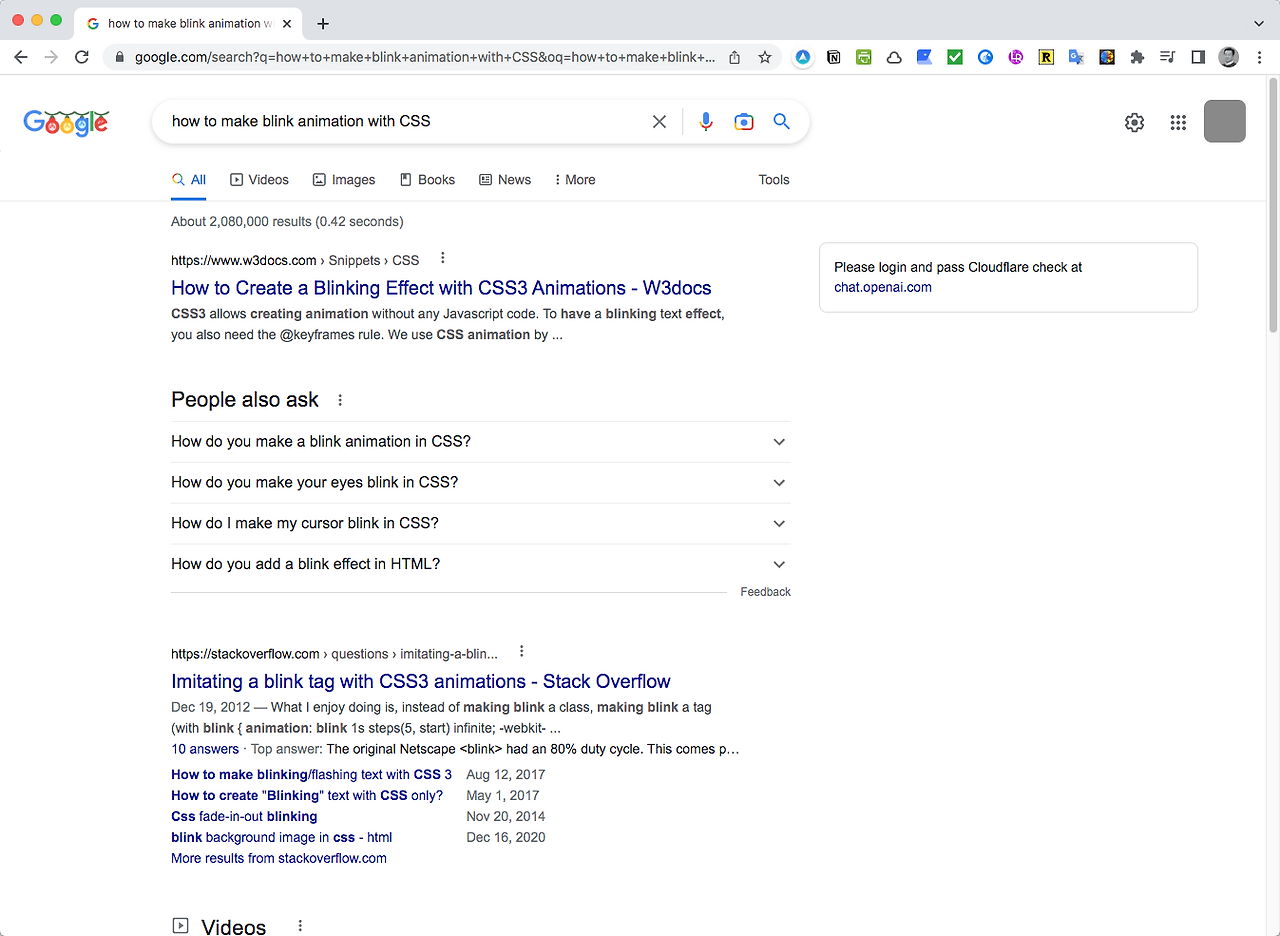Switch to the Images tab
The image size is (1280, 936).
coord(344,180)
